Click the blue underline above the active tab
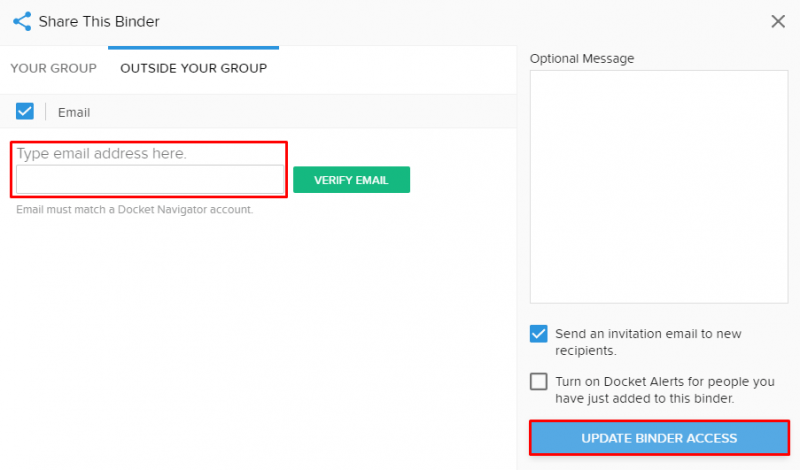The image size is (800, 470). [x=193, y=47]
